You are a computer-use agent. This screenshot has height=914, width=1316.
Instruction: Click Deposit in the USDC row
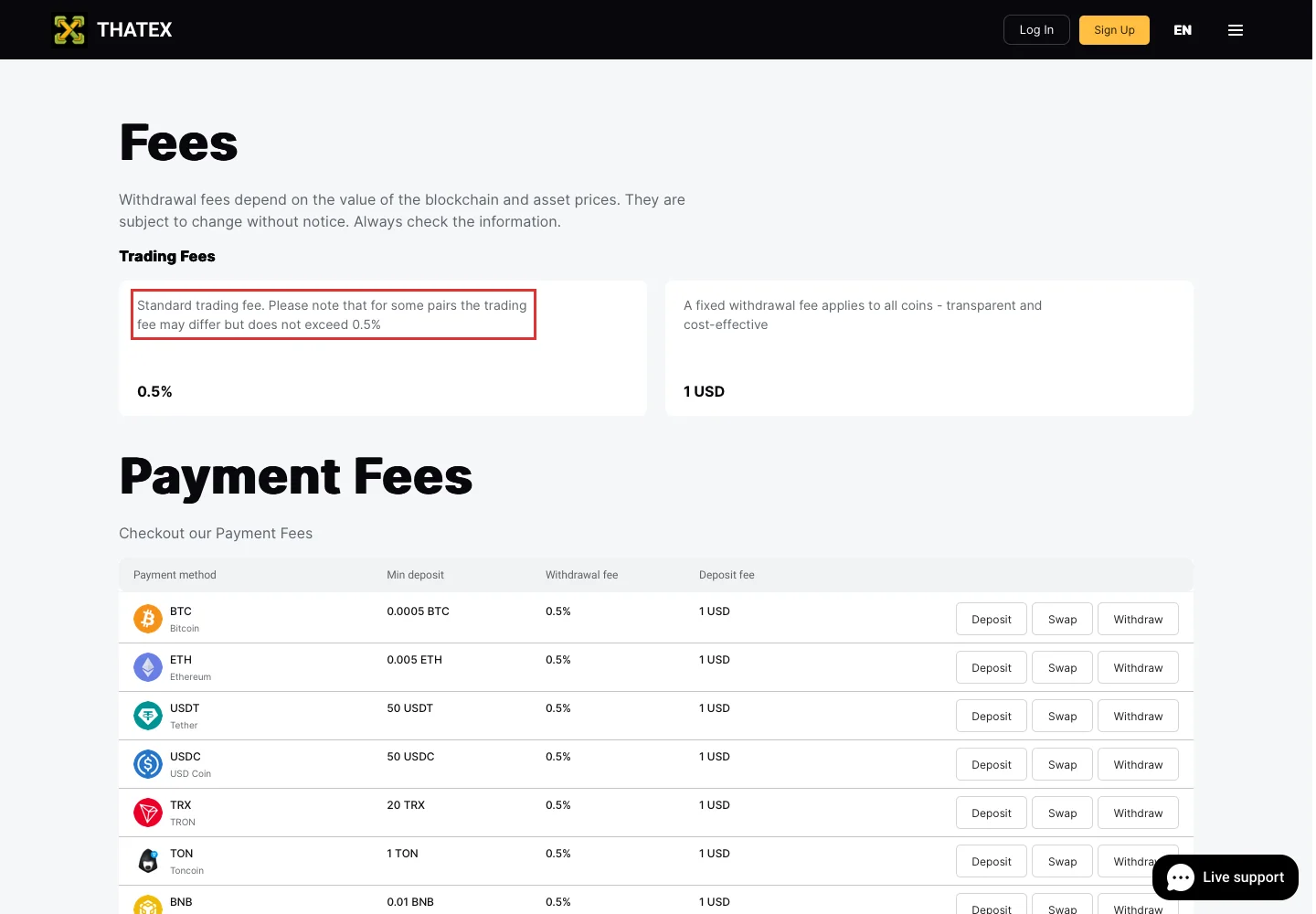pos(992,764)
